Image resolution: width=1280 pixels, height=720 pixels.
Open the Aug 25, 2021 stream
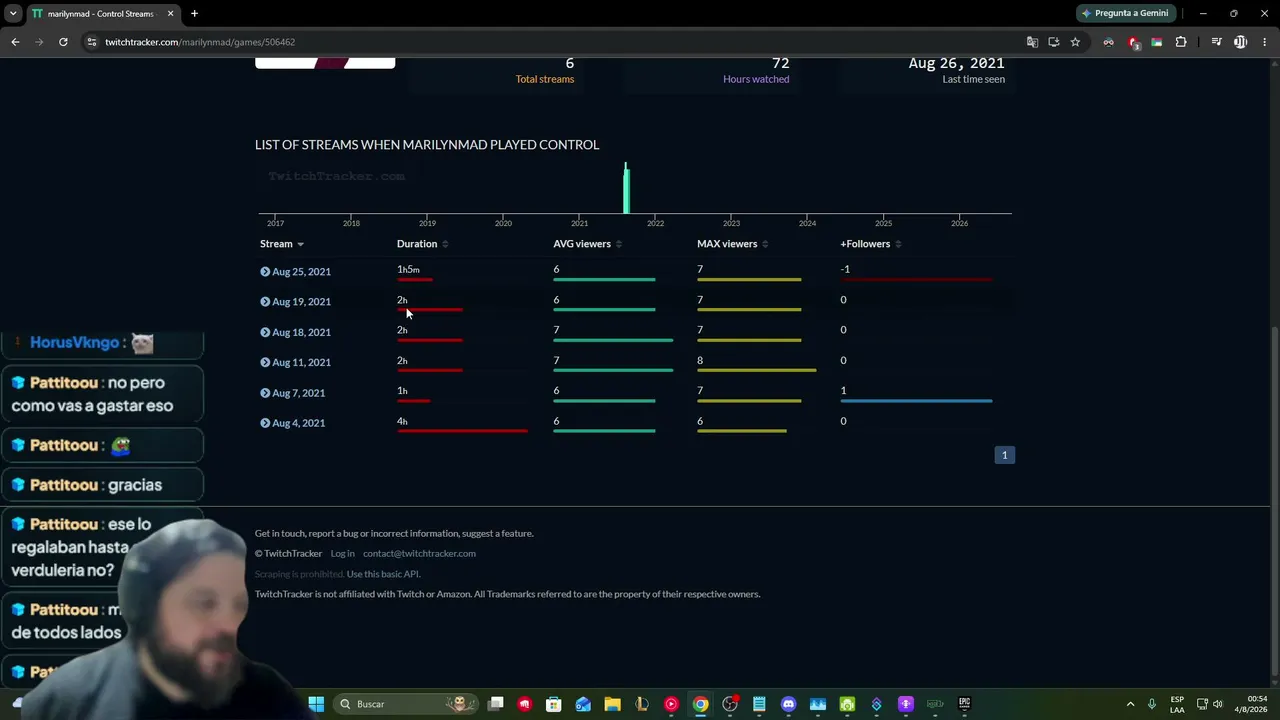pyautogui.click(x=296, y=271)
